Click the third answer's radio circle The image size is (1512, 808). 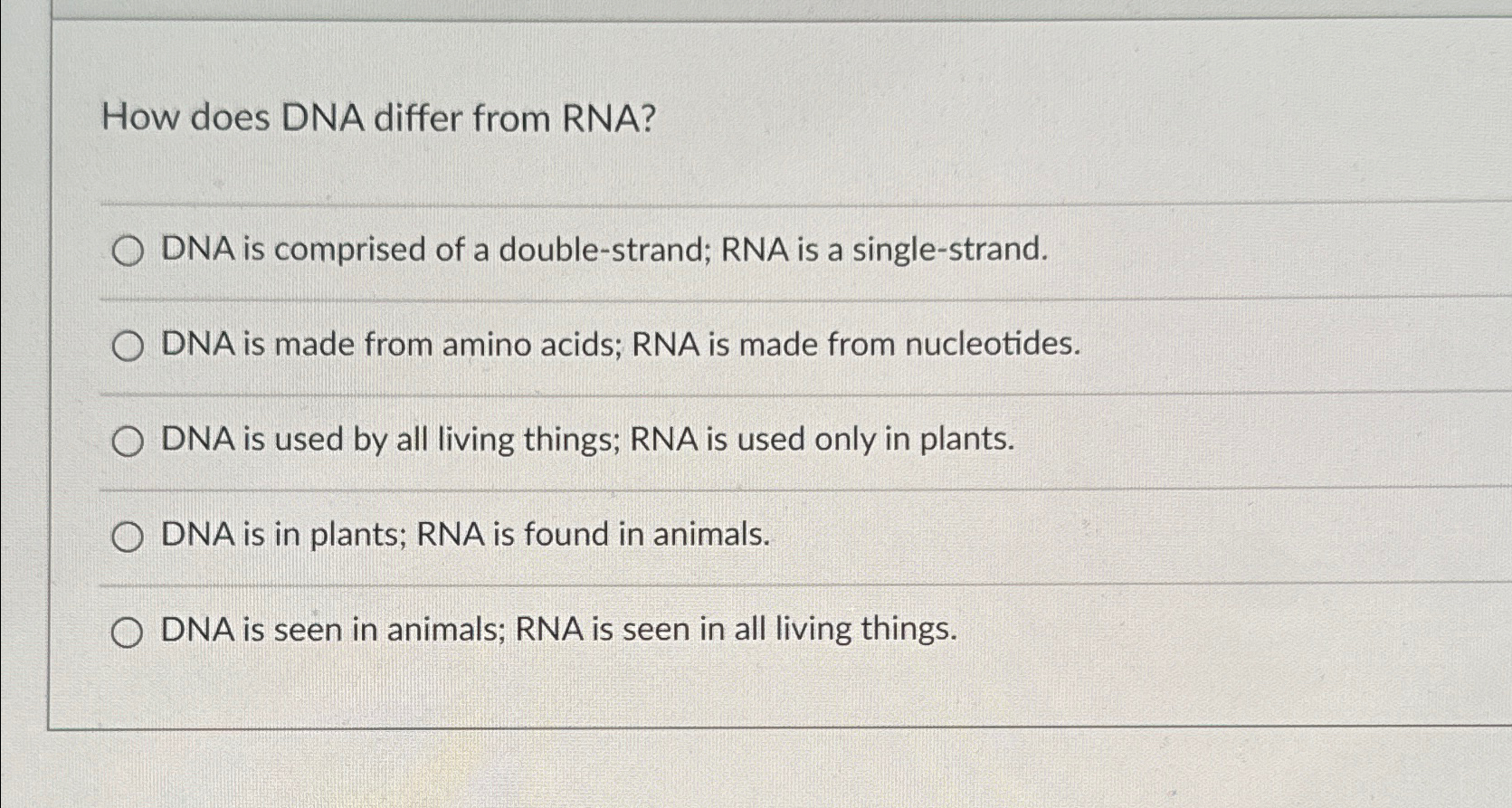[x=129, y=441]
